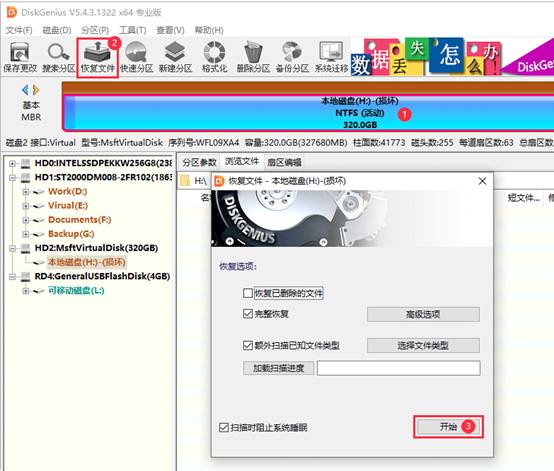554x471 pixels.
Task: Click the HD1 ST2000DM008 disk icon
Action: coord(25,177)
